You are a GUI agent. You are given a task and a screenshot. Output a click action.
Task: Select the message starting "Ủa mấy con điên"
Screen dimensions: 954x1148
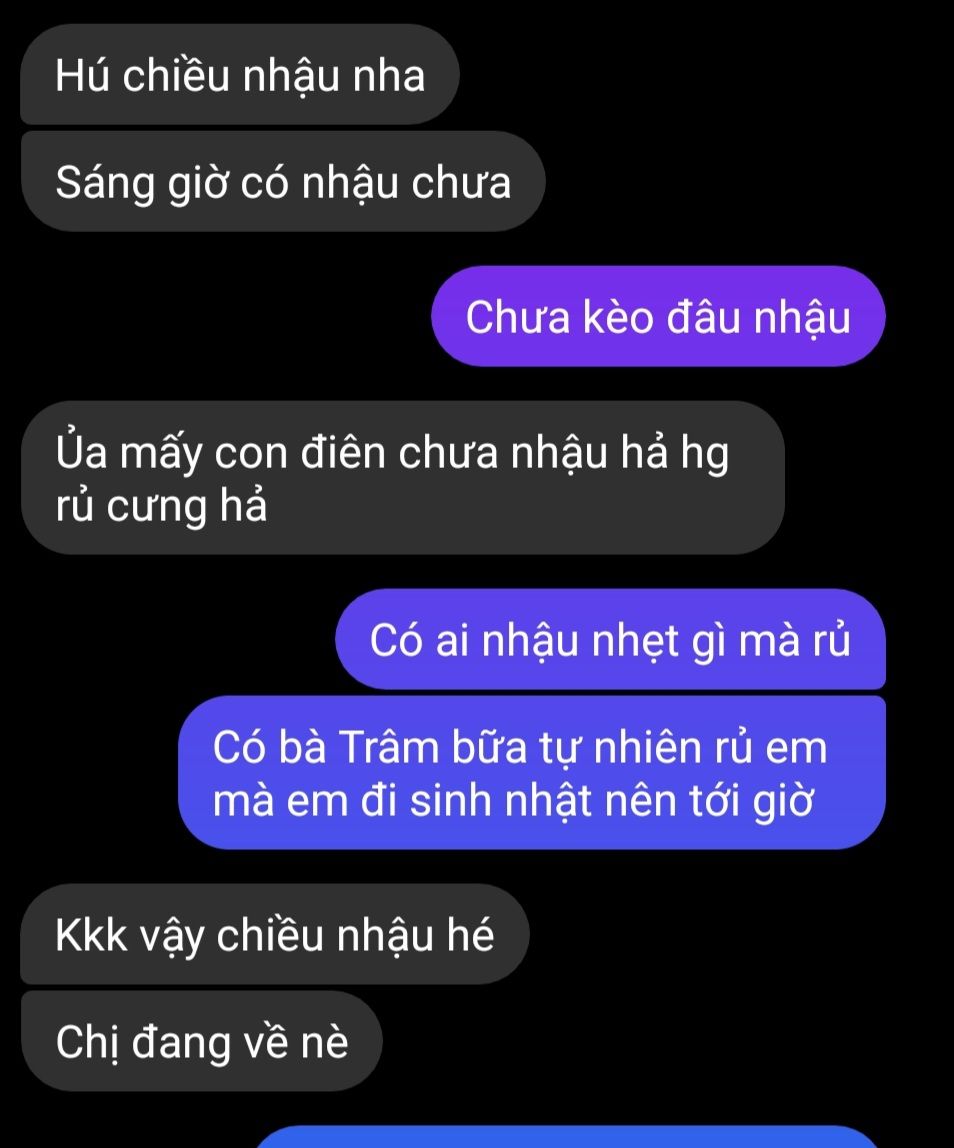pos(403,477)
